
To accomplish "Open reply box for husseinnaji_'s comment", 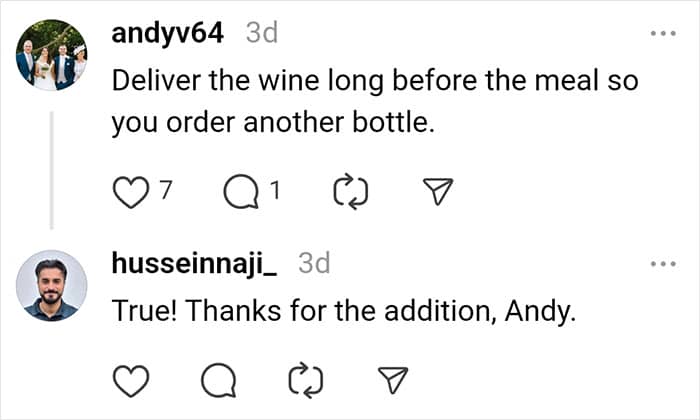I will (x=218, y=377).
